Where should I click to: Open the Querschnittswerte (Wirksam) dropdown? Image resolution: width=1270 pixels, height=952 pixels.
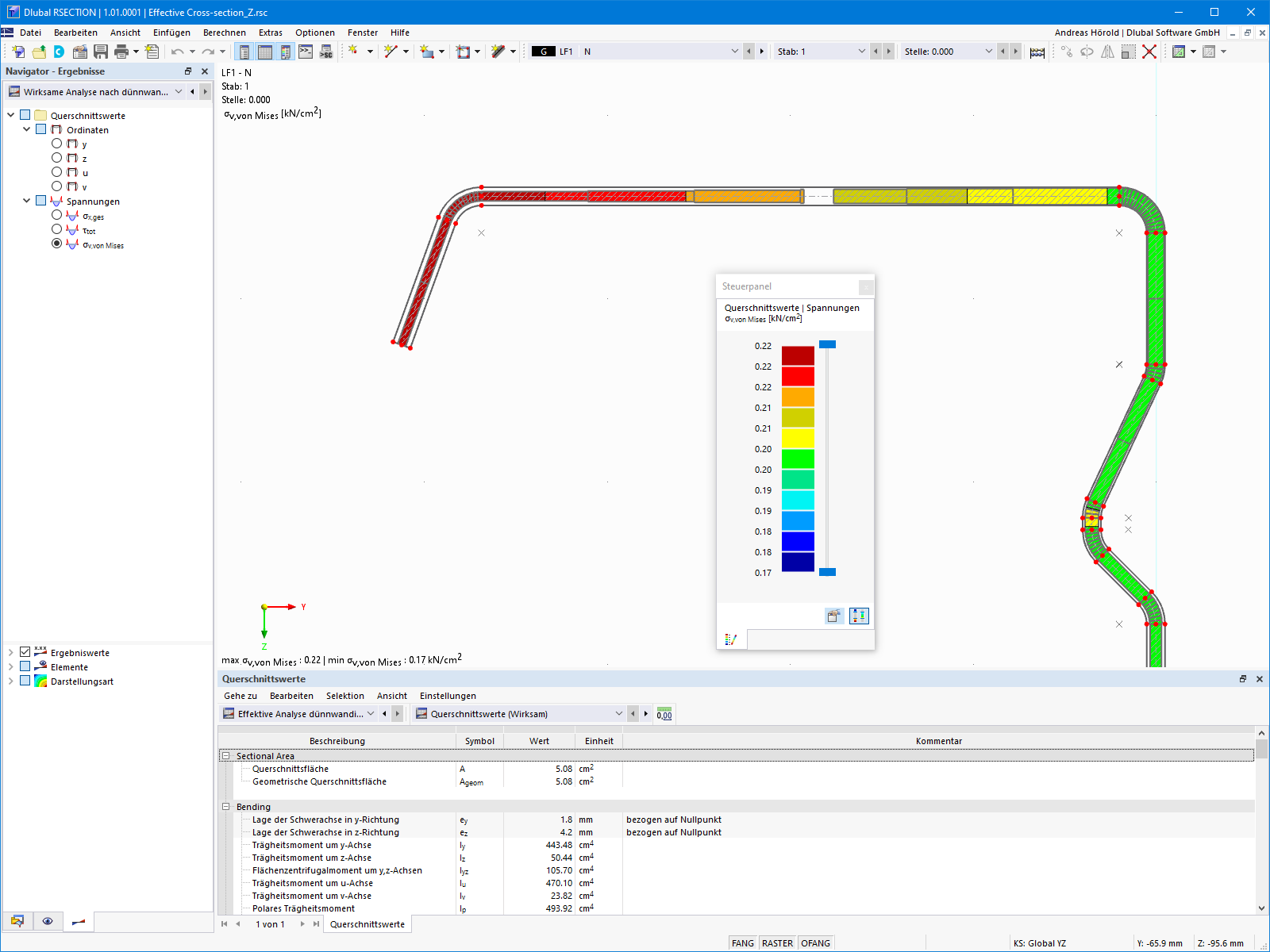(x=619, y=714)
